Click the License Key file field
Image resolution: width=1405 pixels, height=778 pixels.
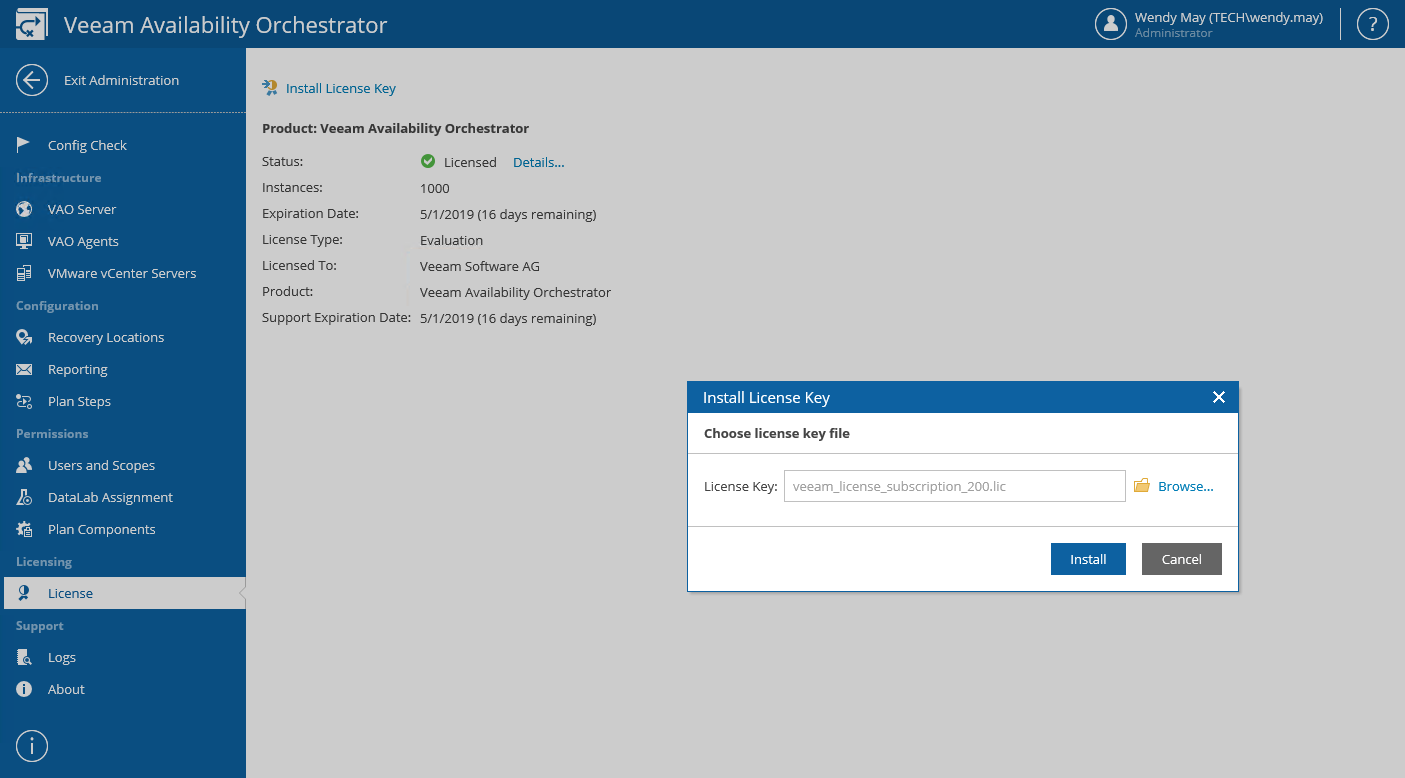point(954,486)
